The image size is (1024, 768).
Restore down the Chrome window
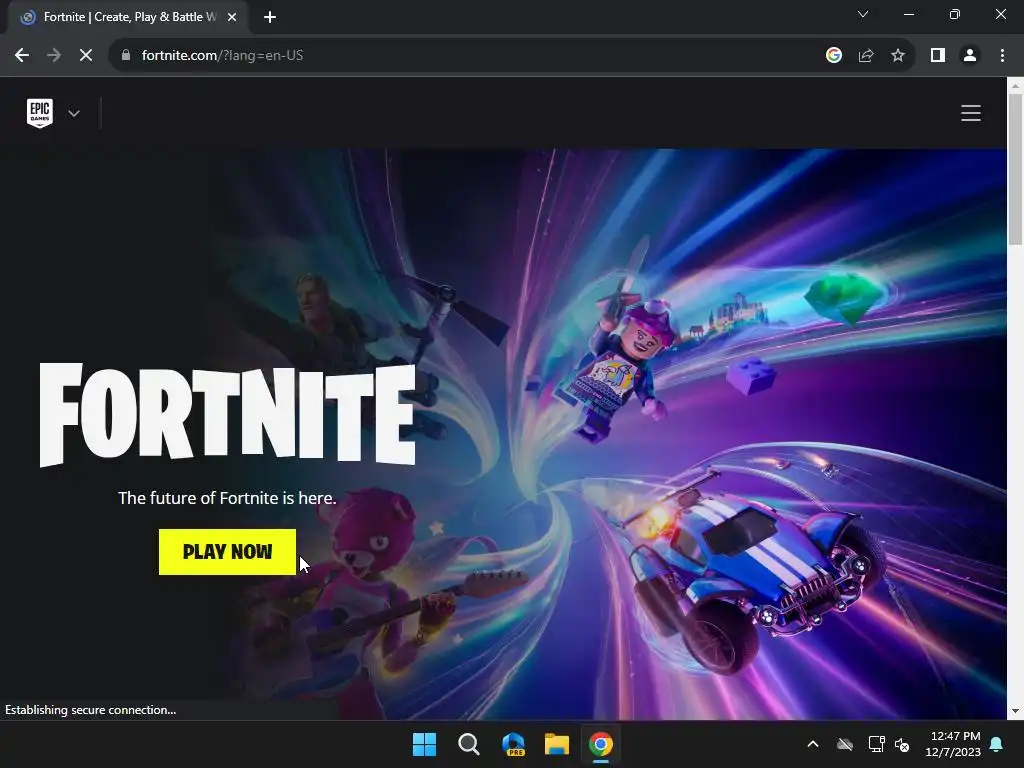tap(955, 14)
